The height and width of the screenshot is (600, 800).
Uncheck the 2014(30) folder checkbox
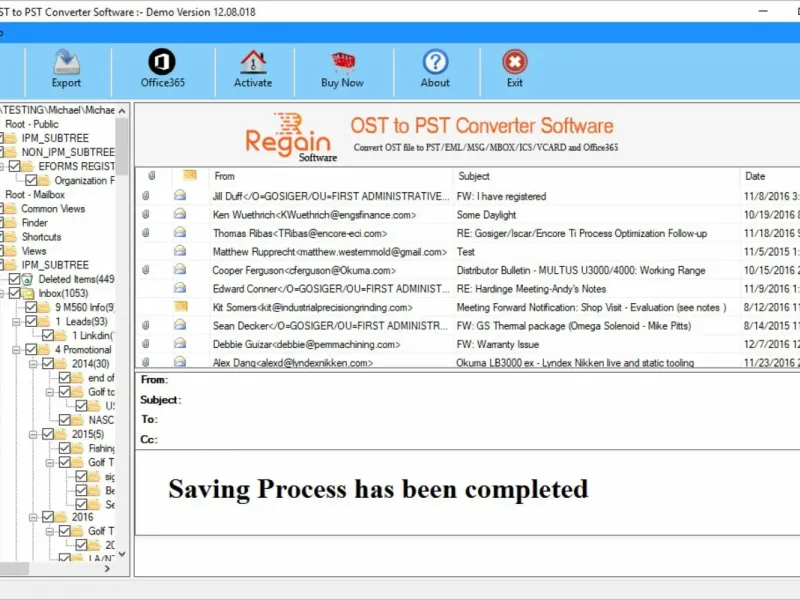point(48,364)
